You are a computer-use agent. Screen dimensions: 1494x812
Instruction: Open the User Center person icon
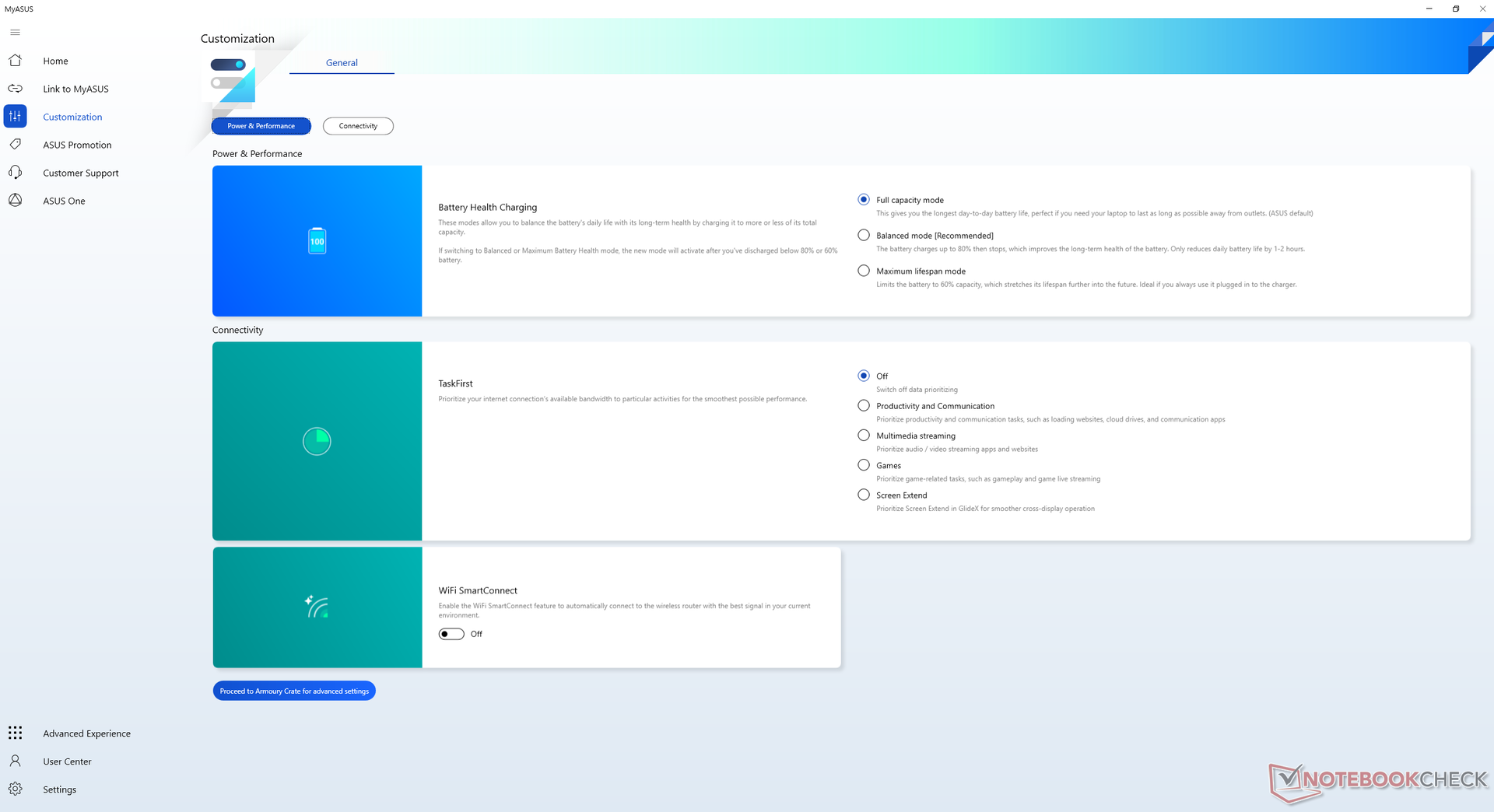(x=15, y=761)
